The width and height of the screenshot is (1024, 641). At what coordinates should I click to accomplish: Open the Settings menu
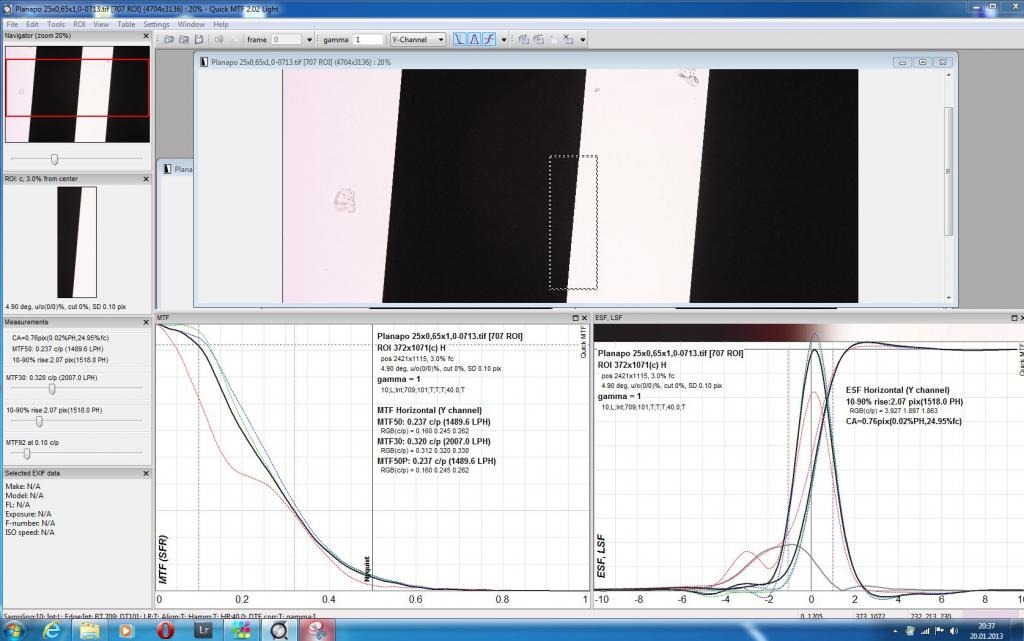pos(156,24)
